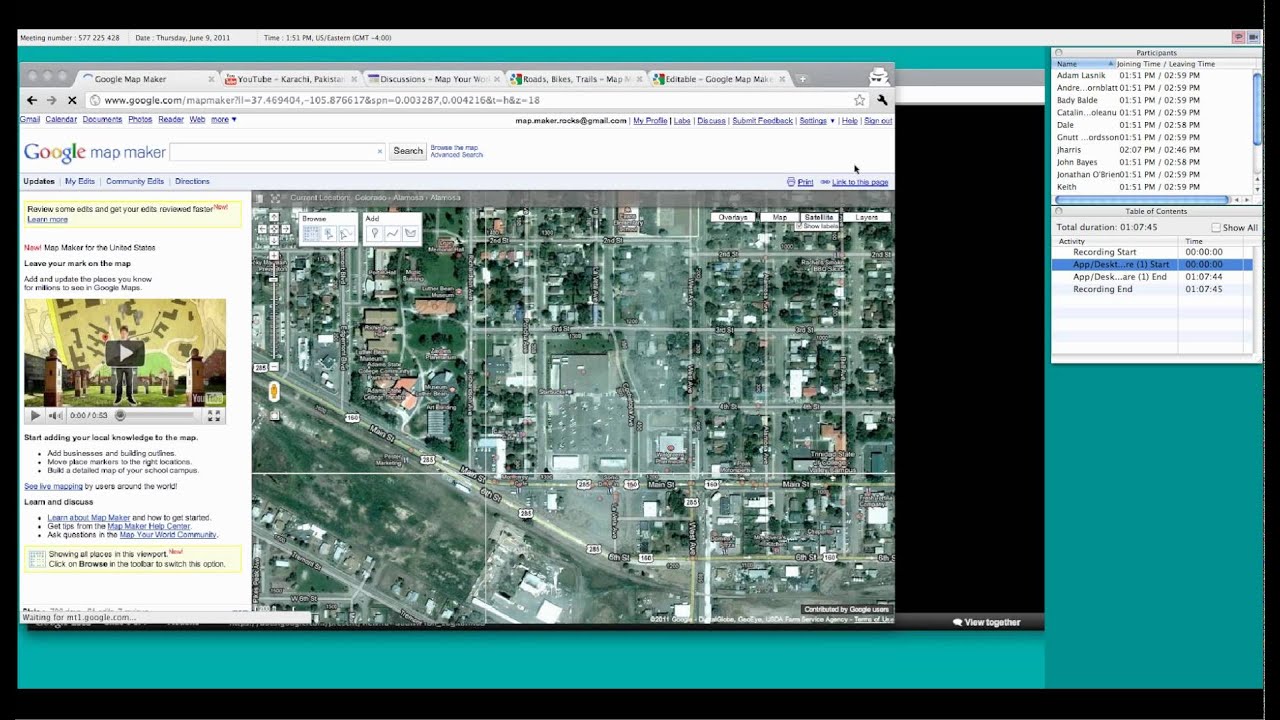
Task: Open the more dropdown in Google bar
Action: click(x=223, y=119)
